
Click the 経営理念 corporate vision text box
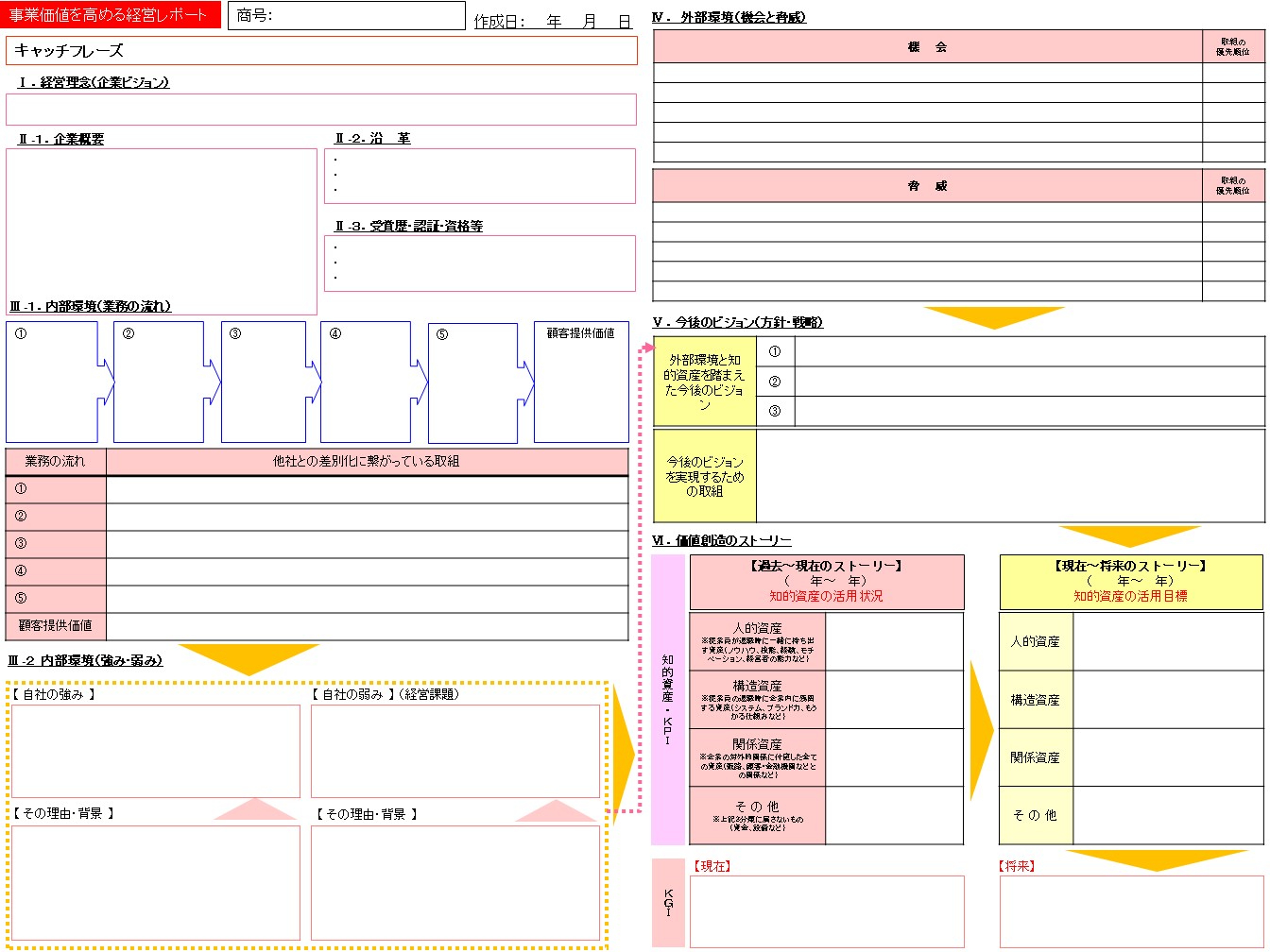[x=321, y=110]
